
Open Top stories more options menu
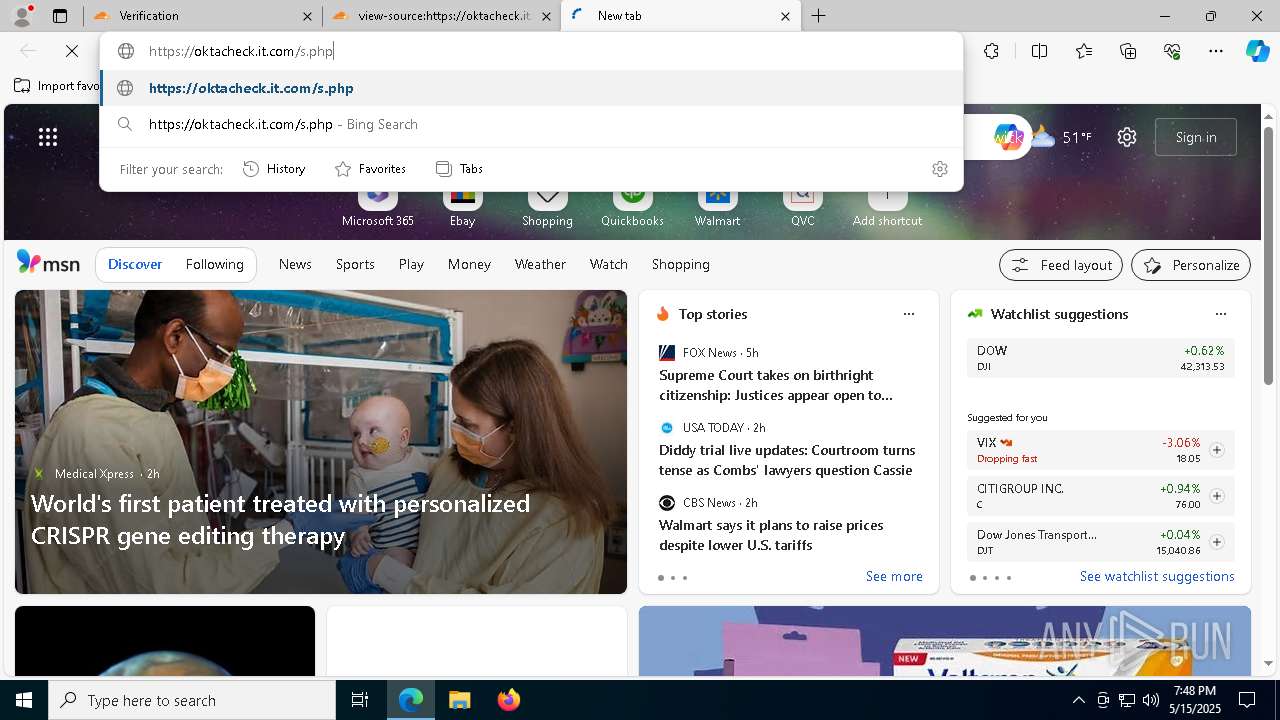[x=909, y=314]
